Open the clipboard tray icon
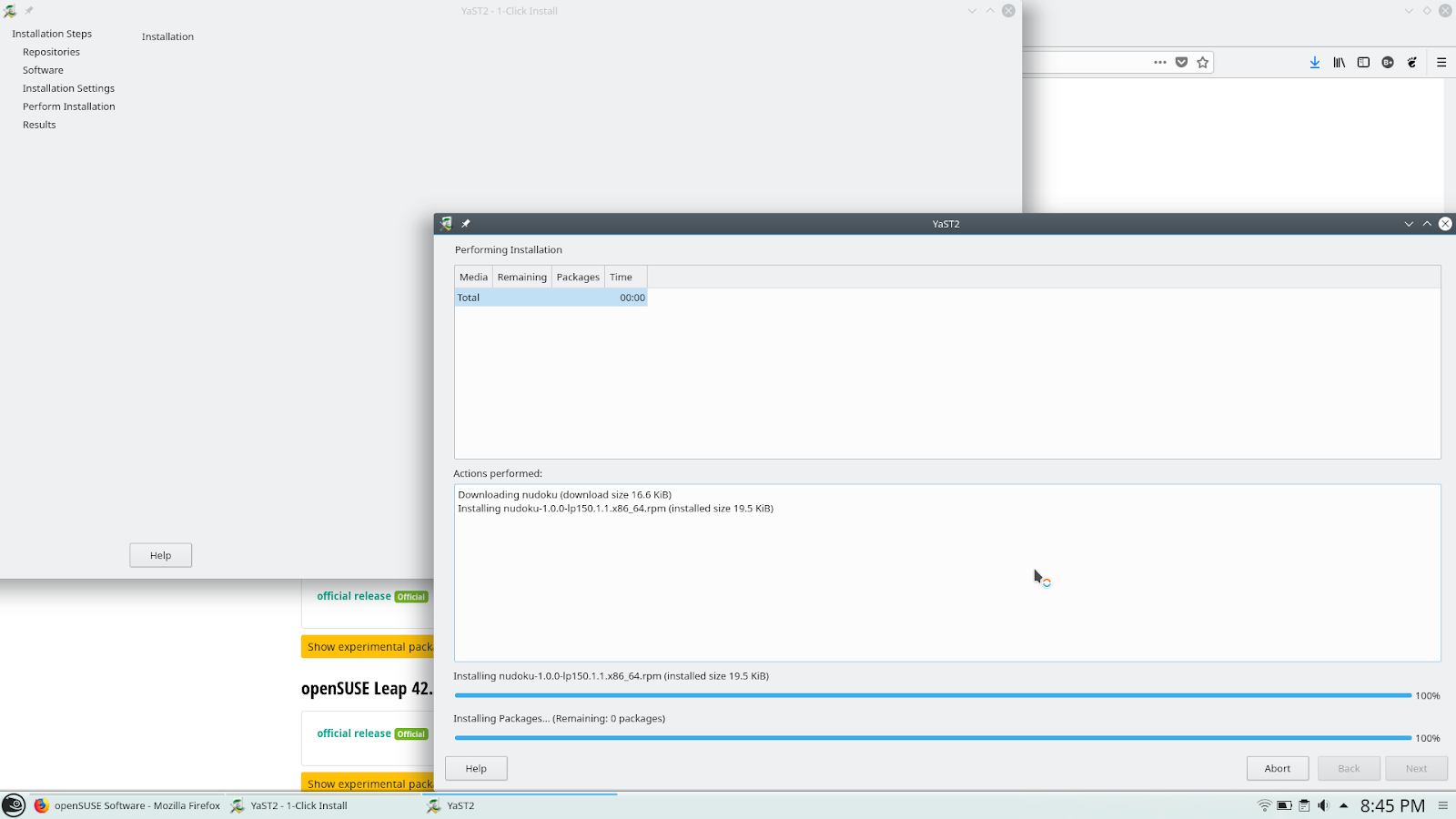Image resolution: width=1456 pixels, height=819 pixels. click(x=1304, y=805)
